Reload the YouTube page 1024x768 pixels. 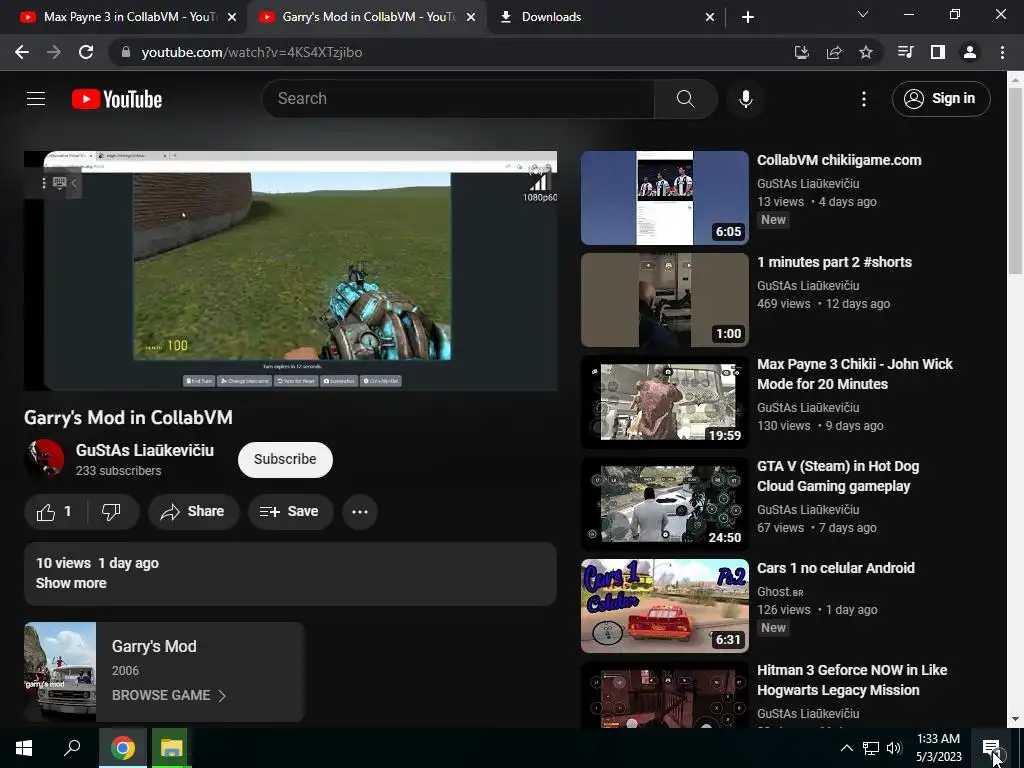(x=86, y=52)
